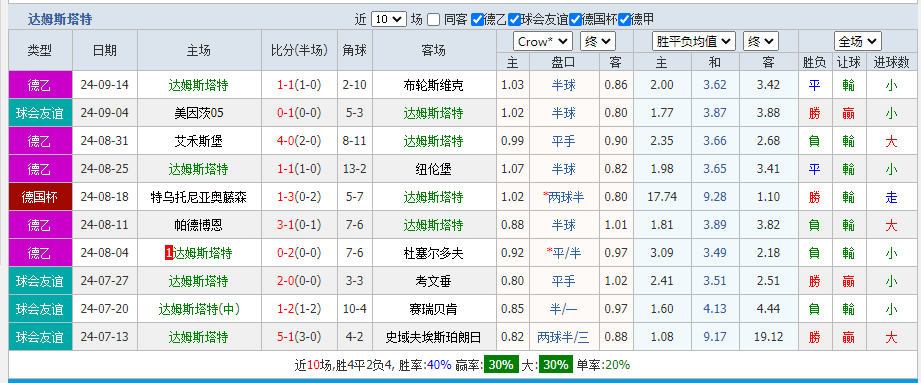
Task: Click the 进球数 column header
Action: click(891, 62)
